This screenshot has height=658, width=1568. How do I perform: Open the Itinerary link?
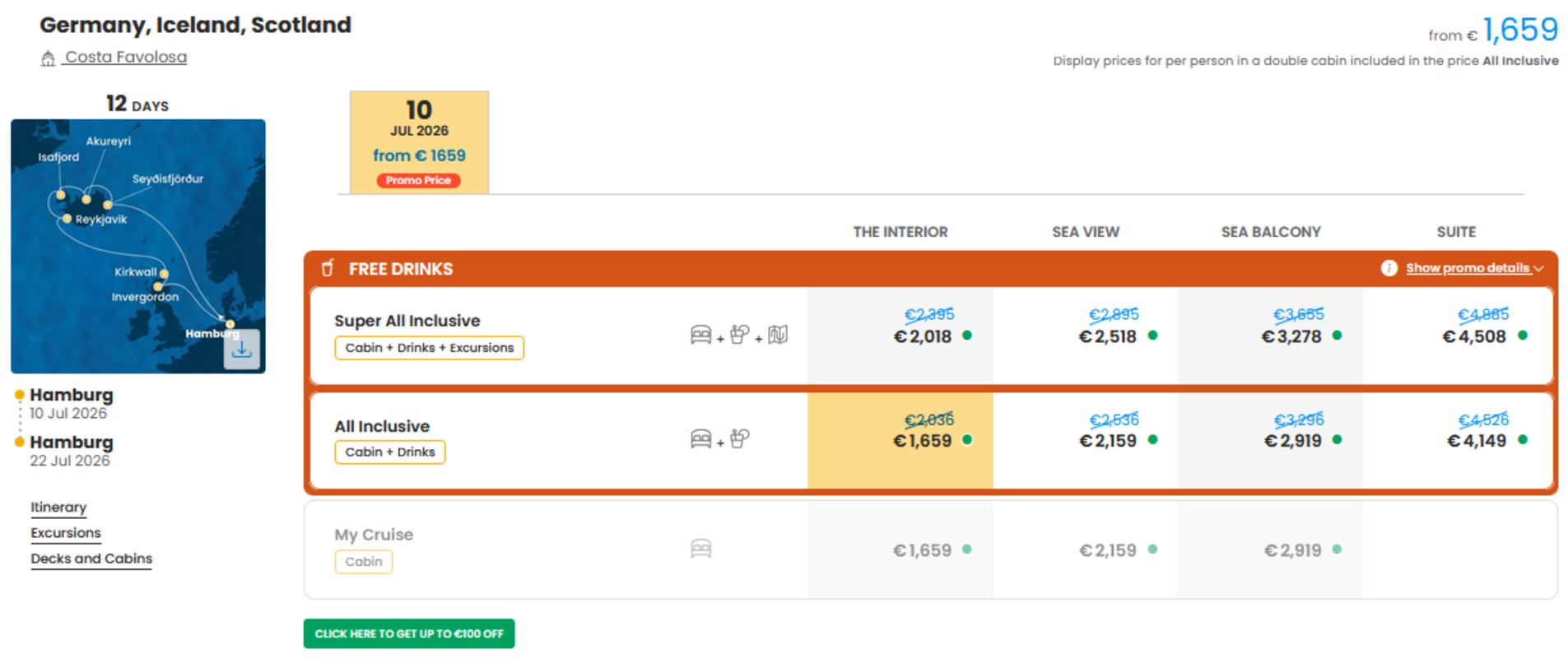[58, 507]
